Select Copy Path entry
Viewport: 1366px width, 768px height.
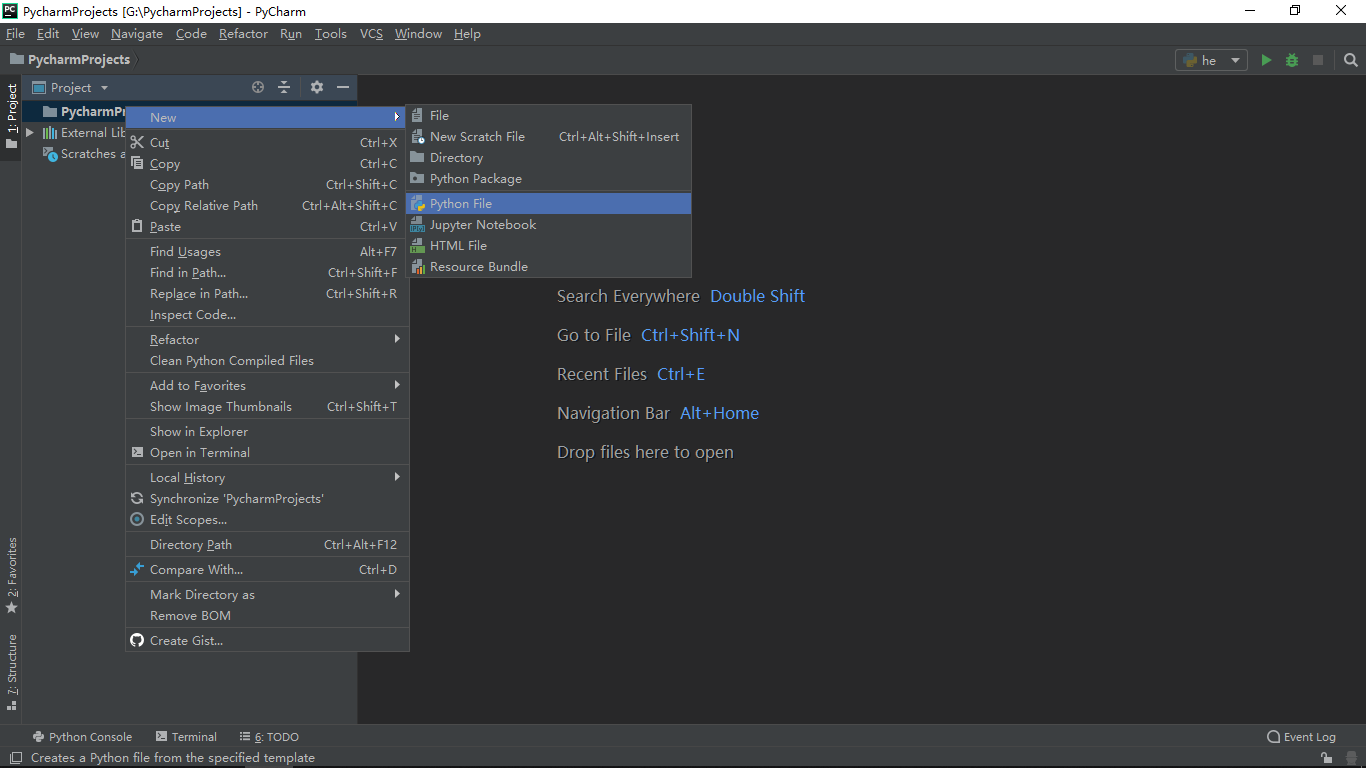pyautogui.click(x=267, y=184)
